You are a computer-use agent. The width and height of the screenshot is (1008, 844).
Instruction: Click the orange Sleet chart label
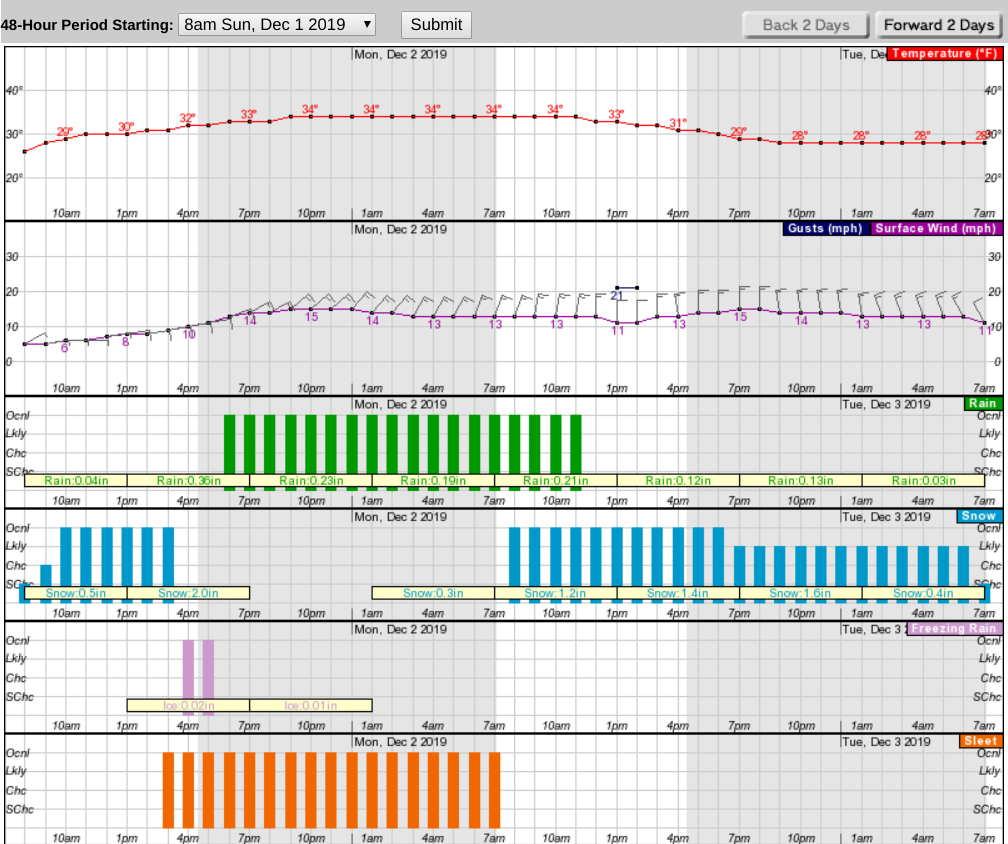coord(980,741)
